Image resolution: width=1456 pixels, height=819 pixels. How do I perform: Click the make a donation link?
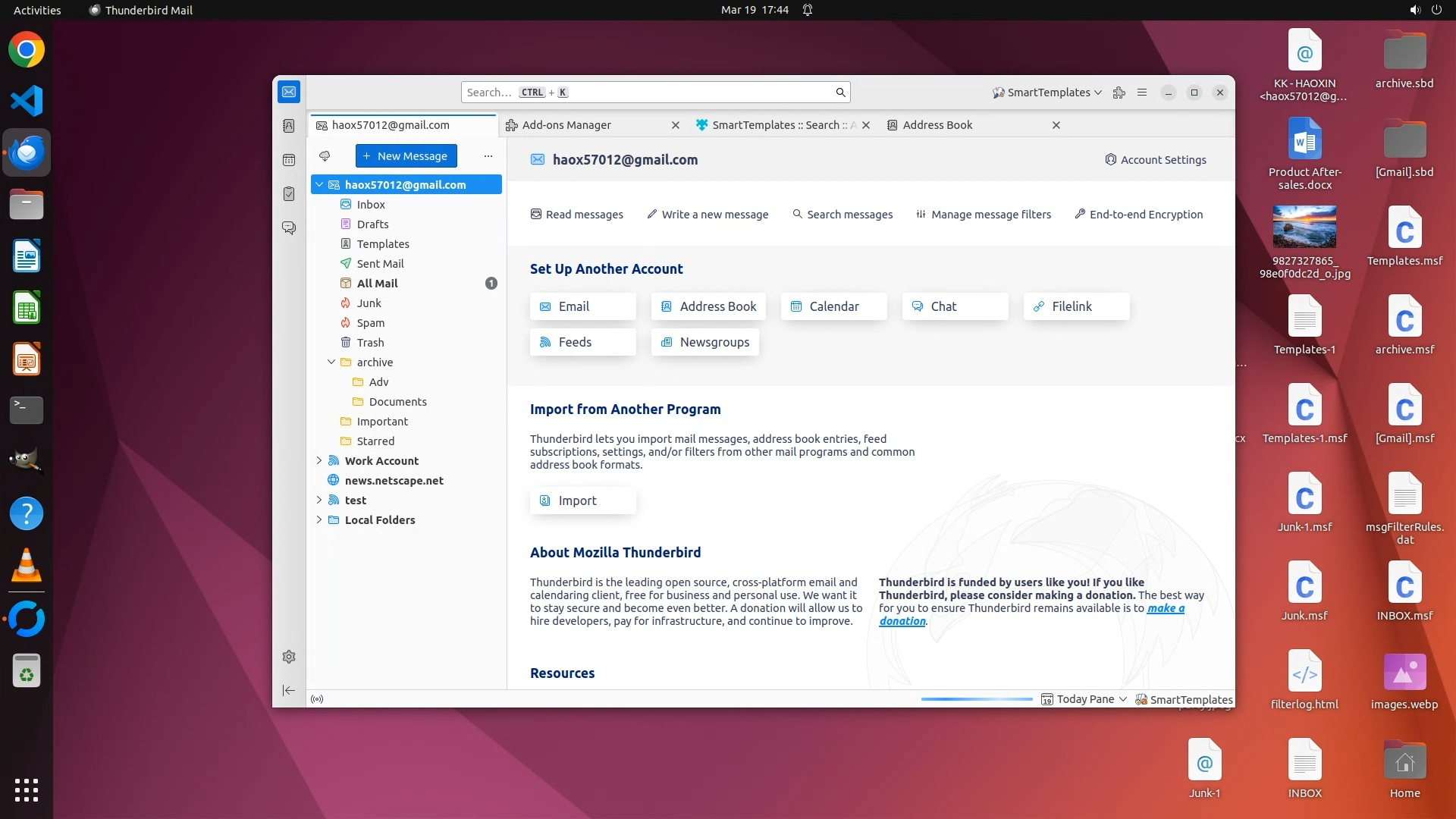(1165, 608)
